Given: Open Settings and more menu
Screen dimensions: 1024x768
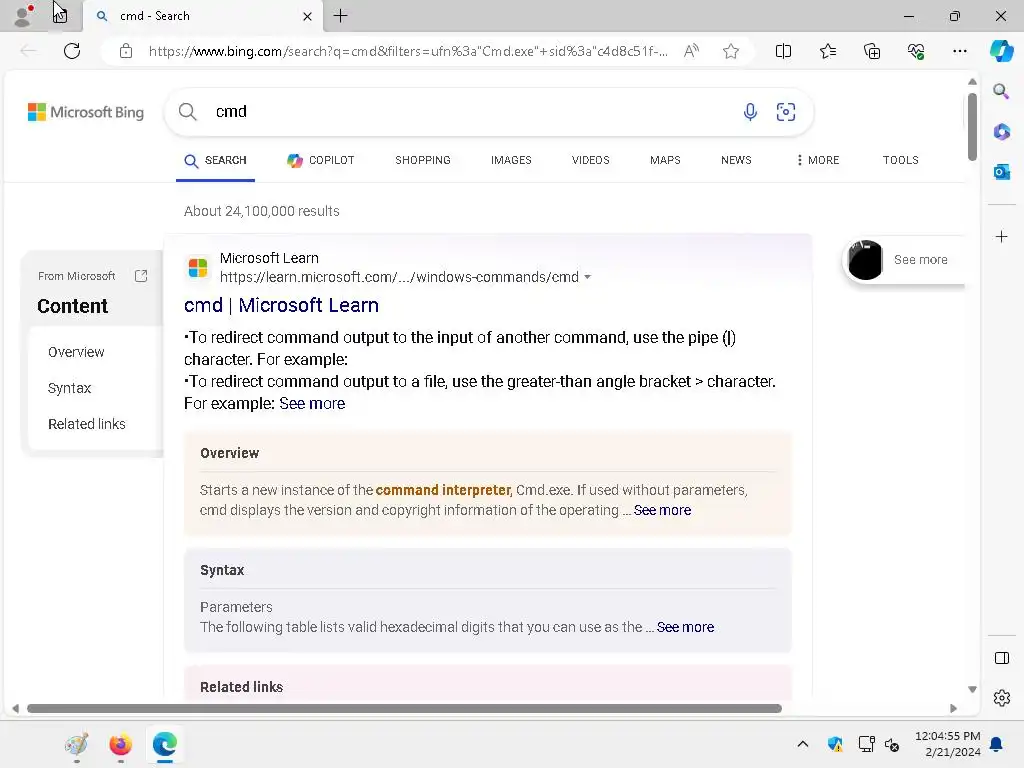Looking at the screenshot, I should coord(959,51).
